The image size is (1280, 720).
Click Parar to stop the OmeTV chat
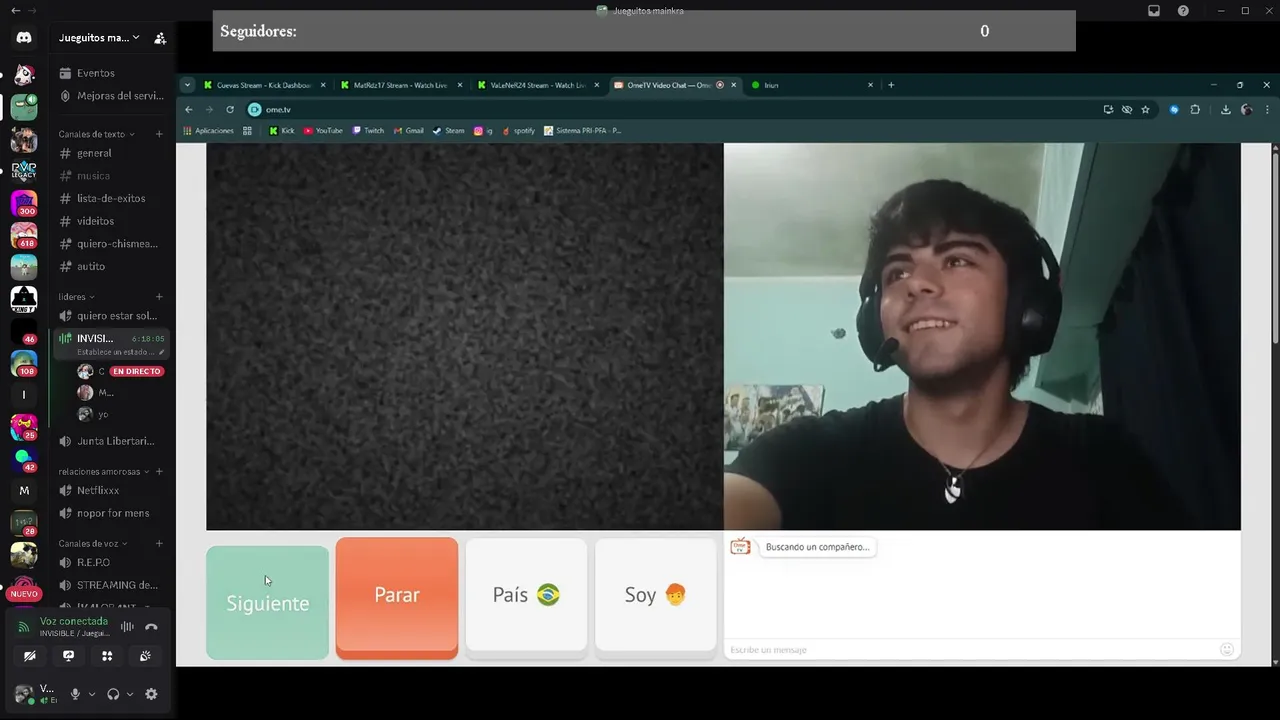(397, 598)
